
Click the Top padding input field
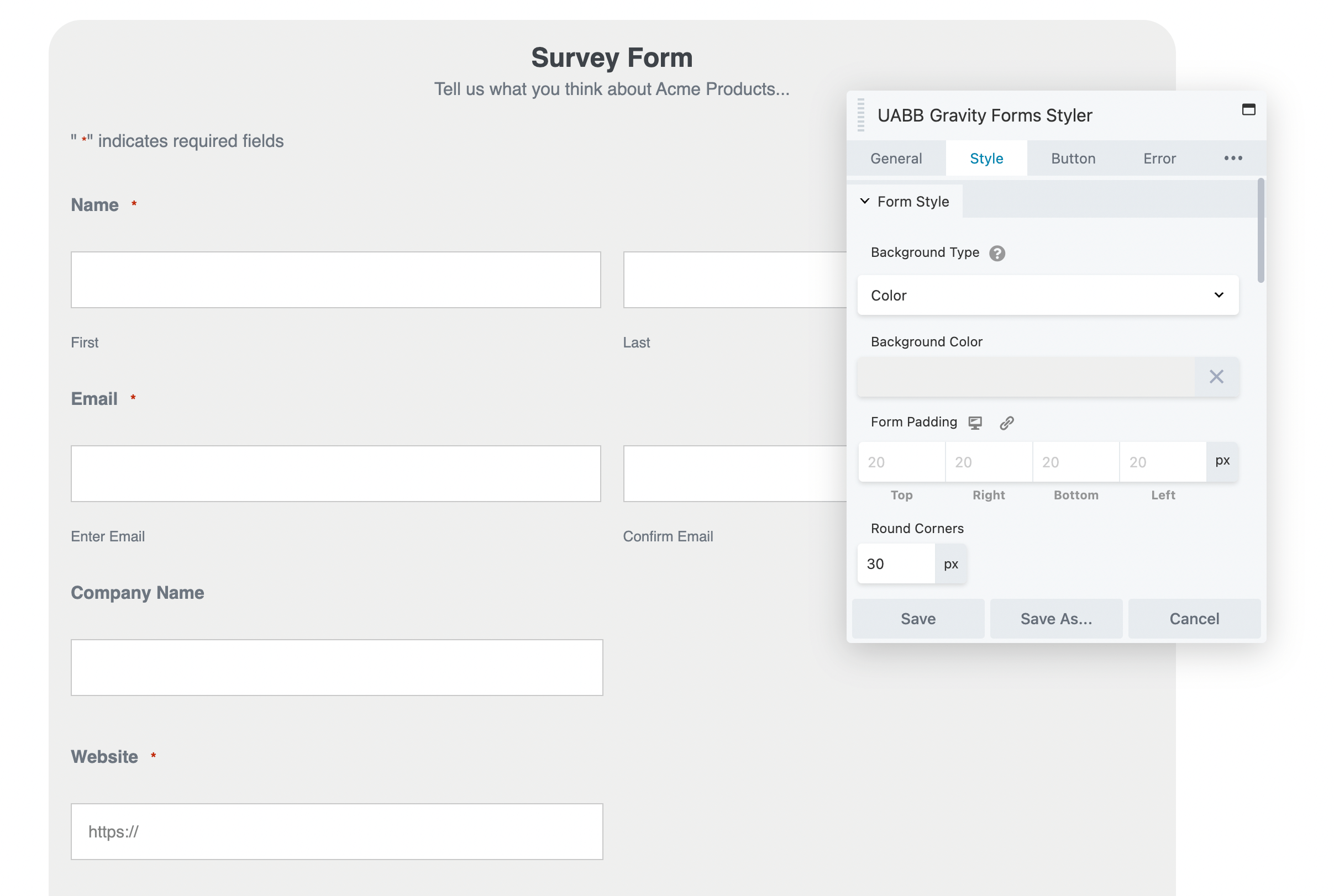[x=901, y=462]
